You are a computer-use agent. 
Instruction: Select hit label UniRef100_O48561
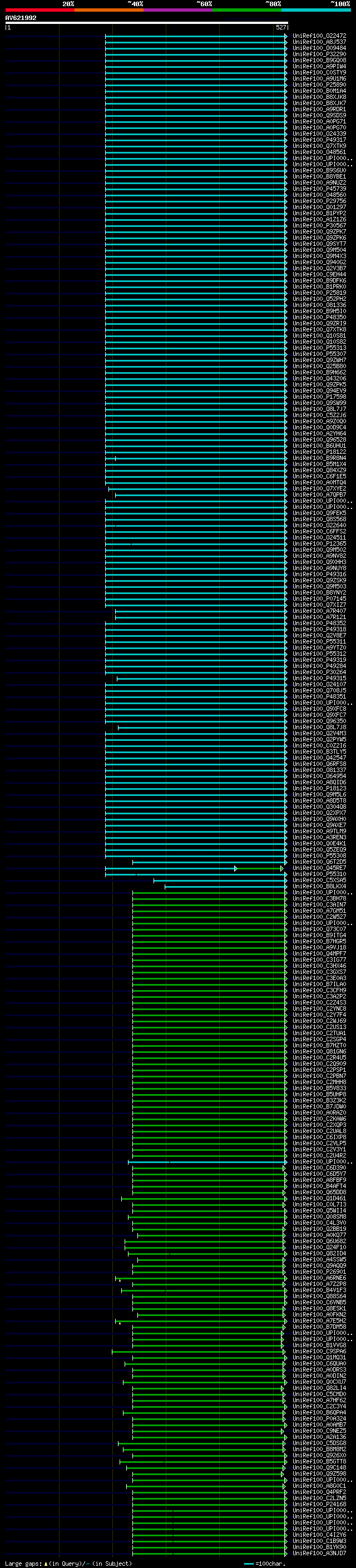(319, 152)
